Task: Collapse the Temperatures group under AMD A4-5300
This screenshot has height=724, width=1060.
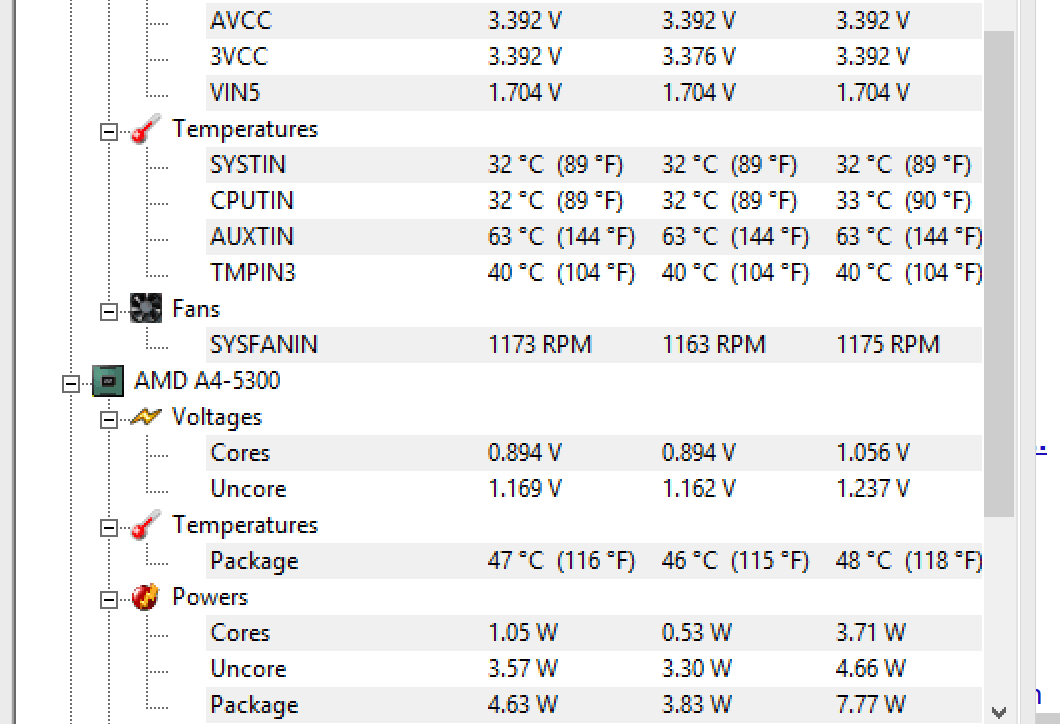Action: (108, 529)
